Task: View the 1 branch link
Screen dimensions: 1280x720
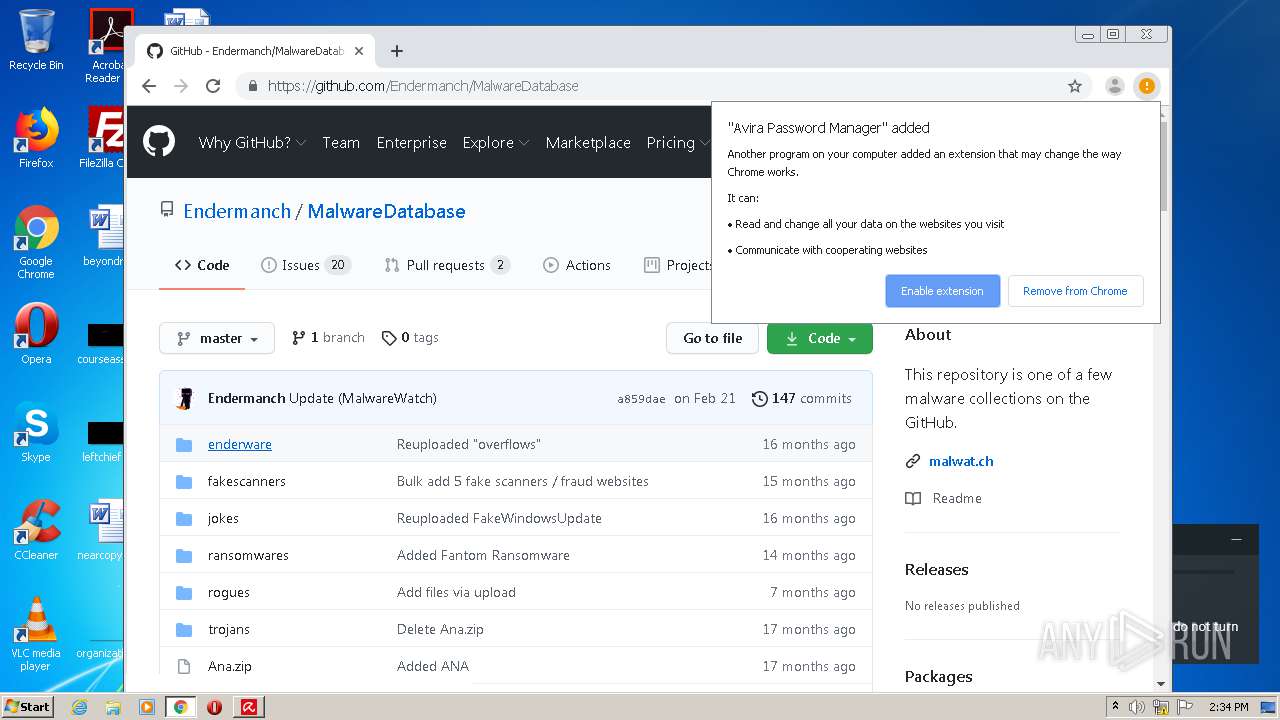Action: pos(328,338)
